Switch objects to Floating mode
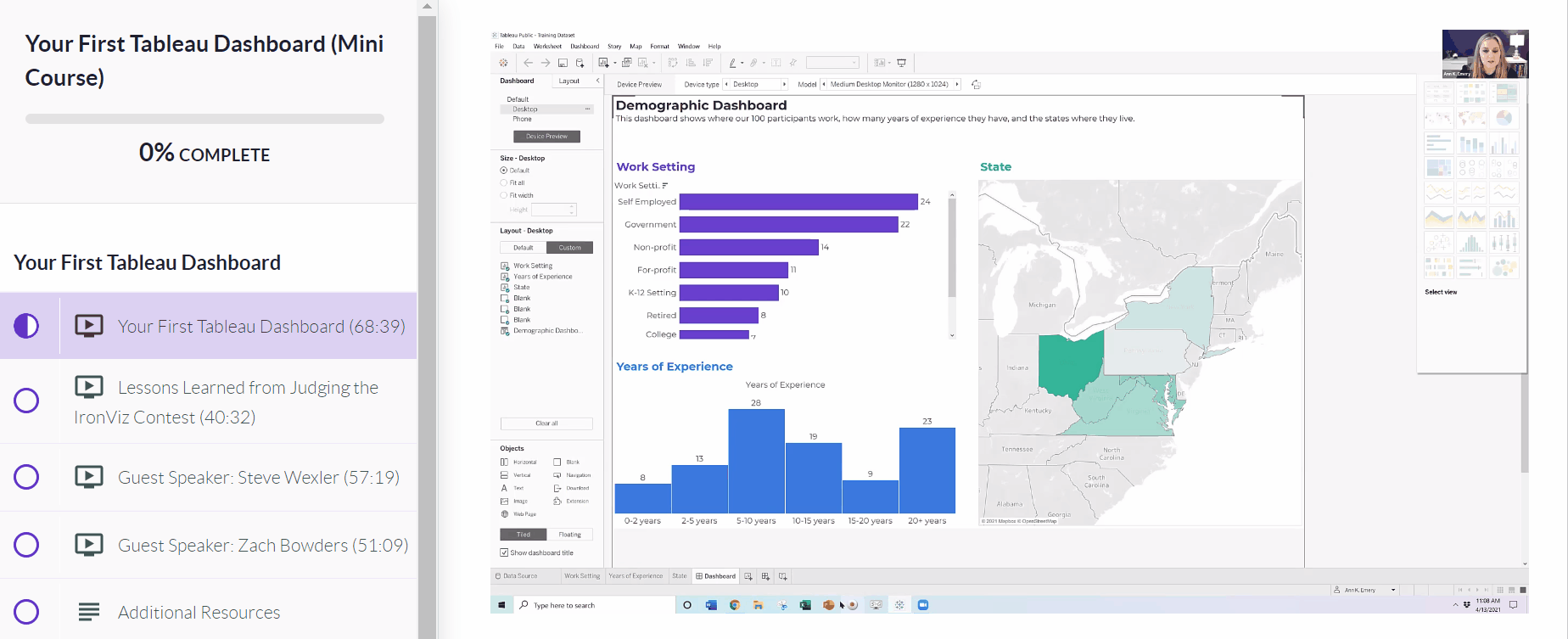Image resolution: width=1568 pixels, height=639 pixels. click(569, 535)
